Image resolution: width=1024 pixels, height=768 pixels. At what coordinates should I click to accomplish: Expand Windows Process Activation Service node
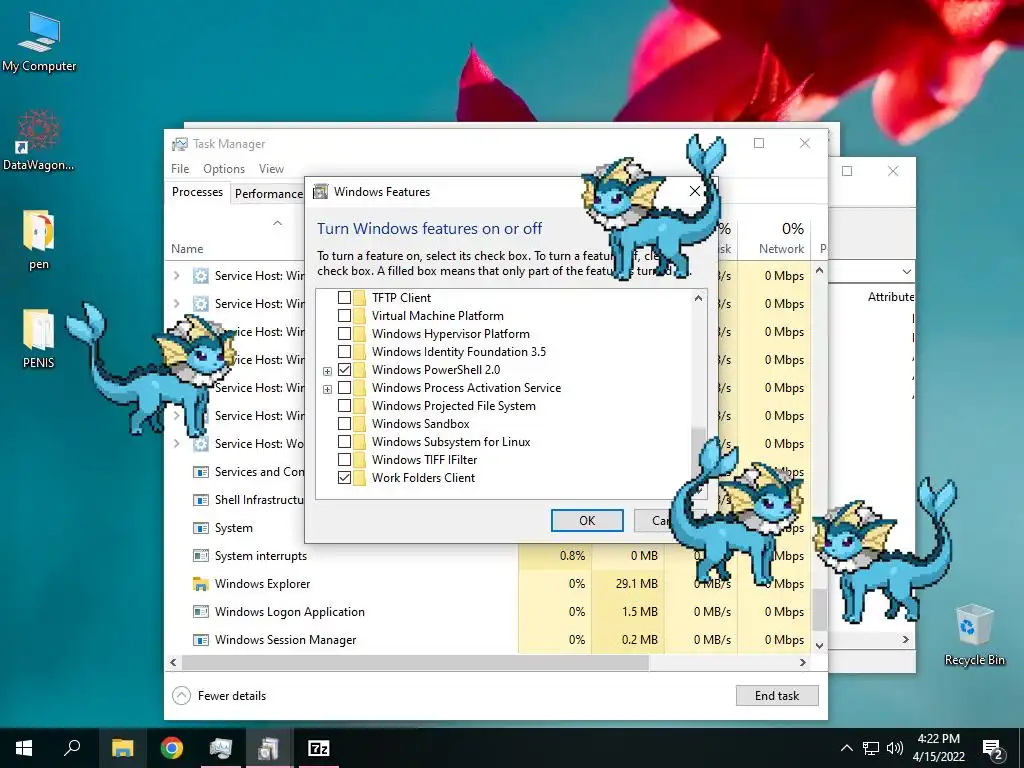[x=327, y=389]
